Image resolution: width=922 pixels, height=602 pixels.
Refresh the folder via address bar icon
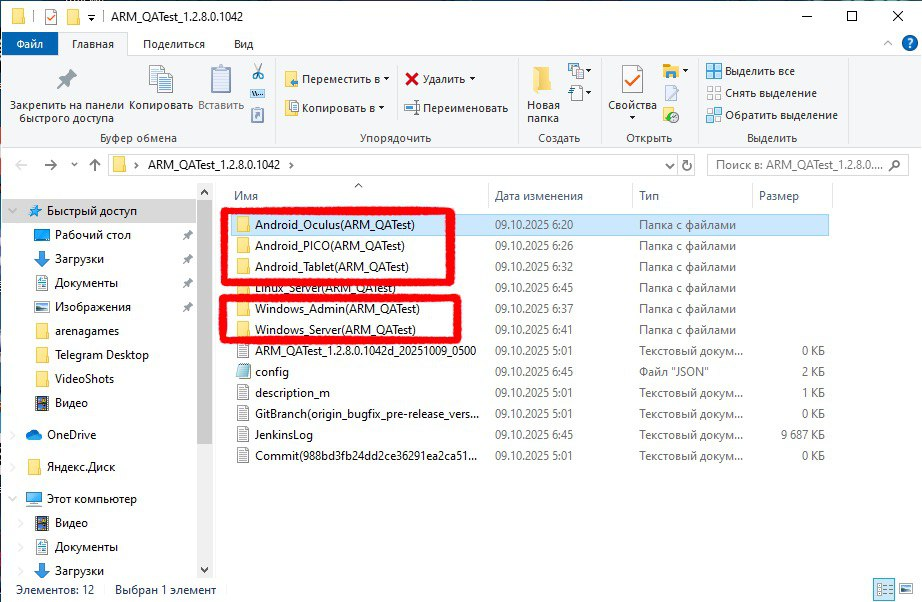685,165
